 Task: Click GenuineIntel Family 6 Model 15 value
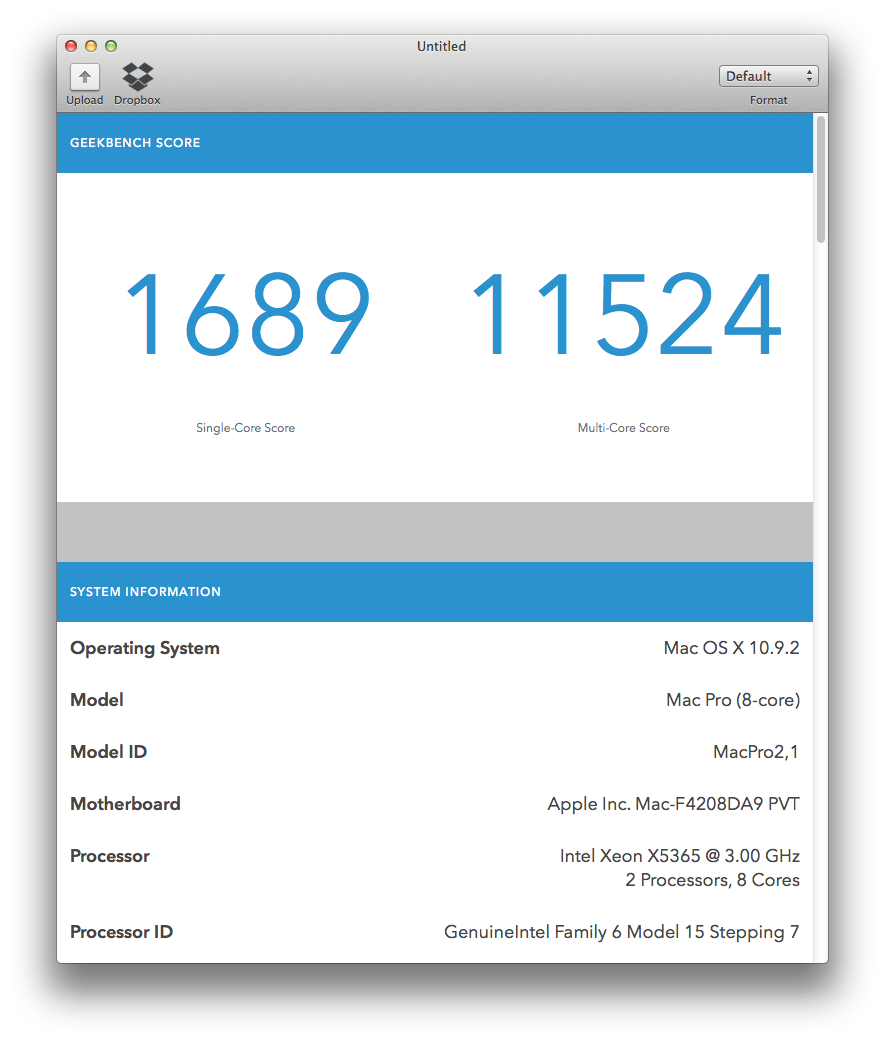(621, 932)
